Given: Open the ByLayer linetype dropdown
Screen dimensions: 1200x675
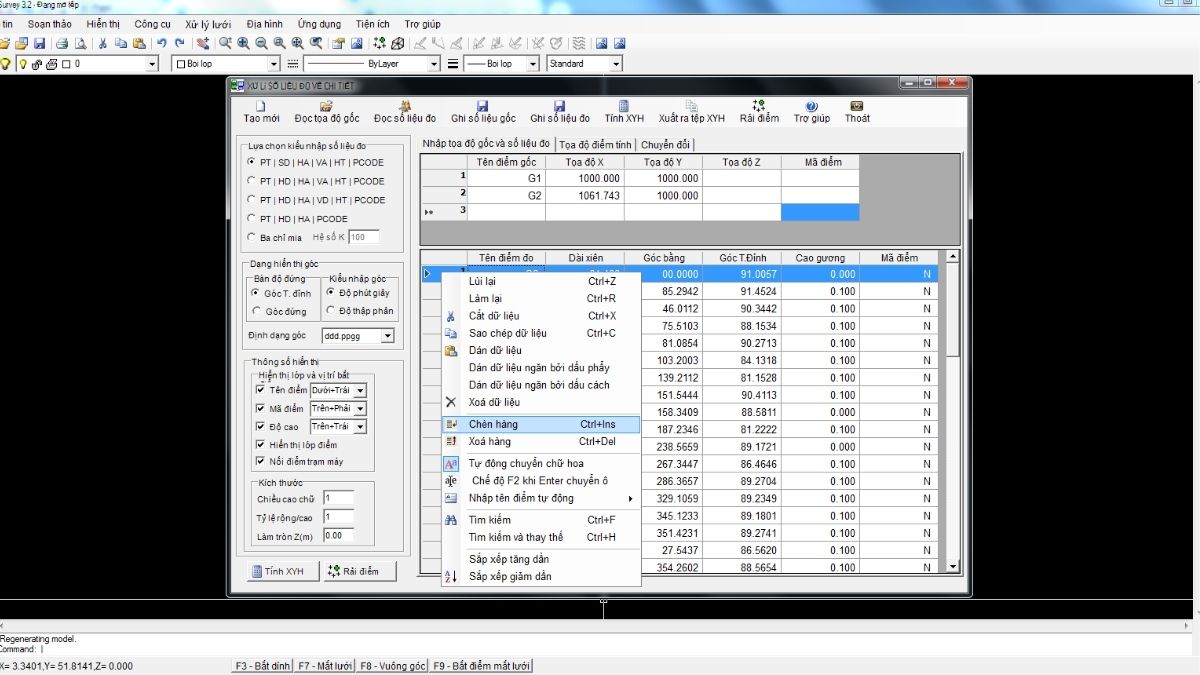Looking at the screenshot, I should (433, 63).
